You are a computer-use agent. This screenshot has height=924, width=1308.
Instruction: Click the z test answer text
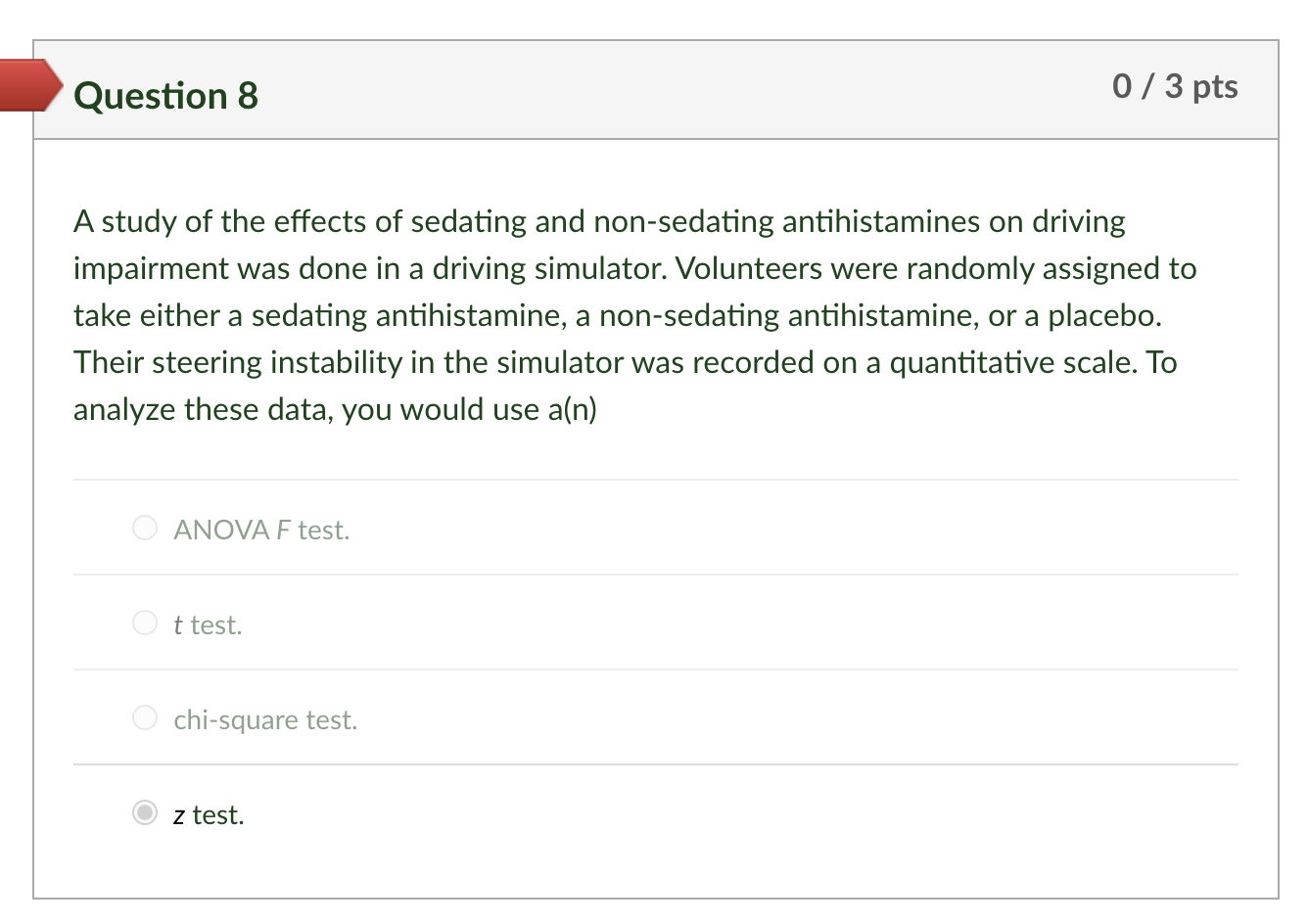209,814
